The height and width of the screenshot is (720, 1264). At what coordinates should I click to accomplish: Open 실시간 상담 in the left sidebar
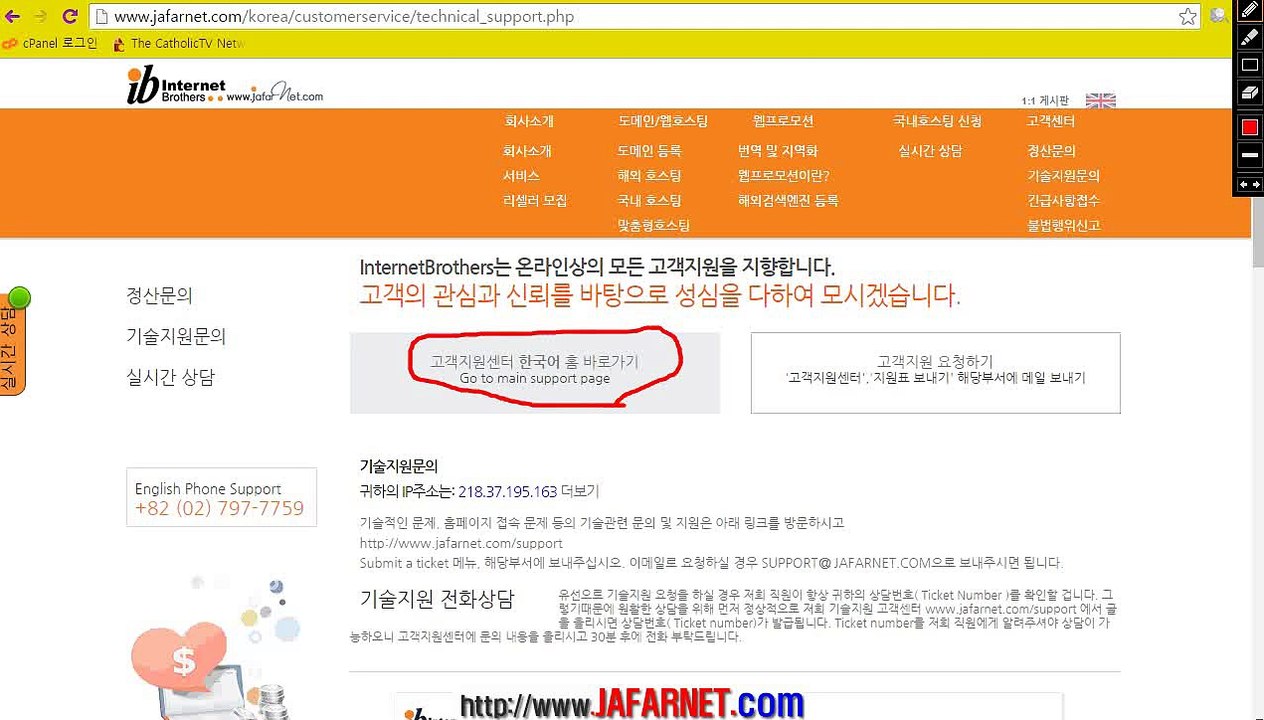170,378
